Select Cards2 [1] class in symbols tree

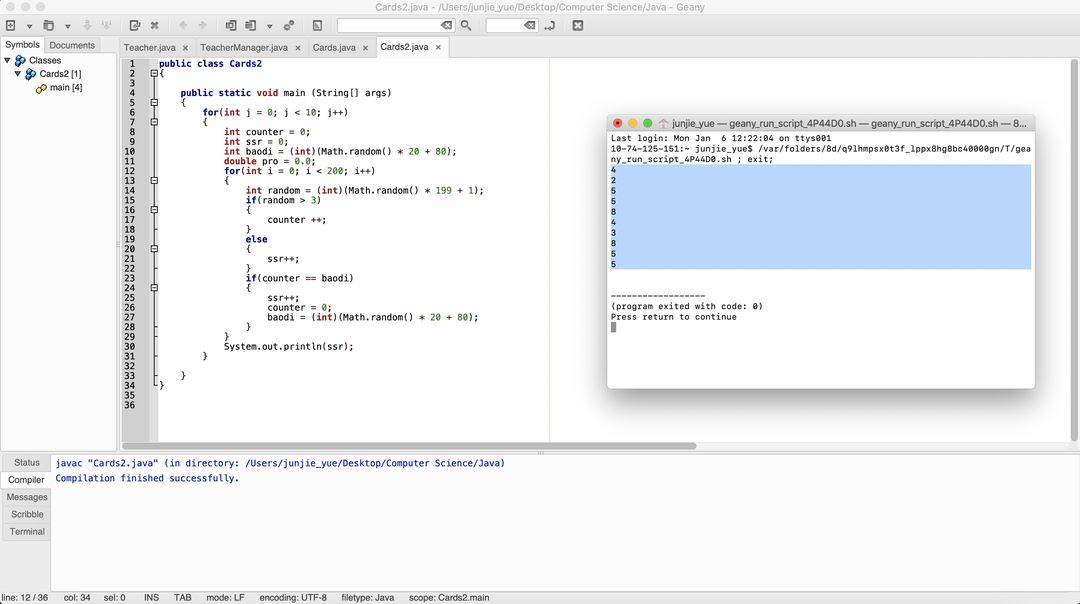[x=60, y=74]
